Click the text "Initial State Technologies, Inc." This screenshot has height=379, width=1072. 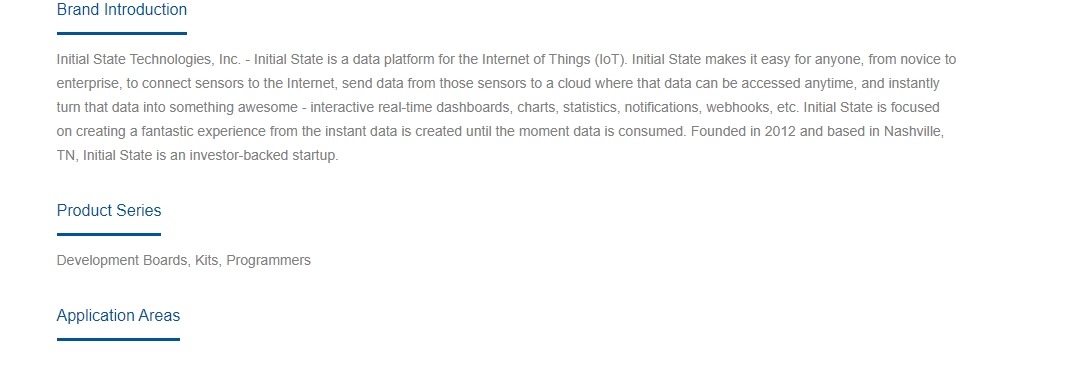click(x=149, y=60)
